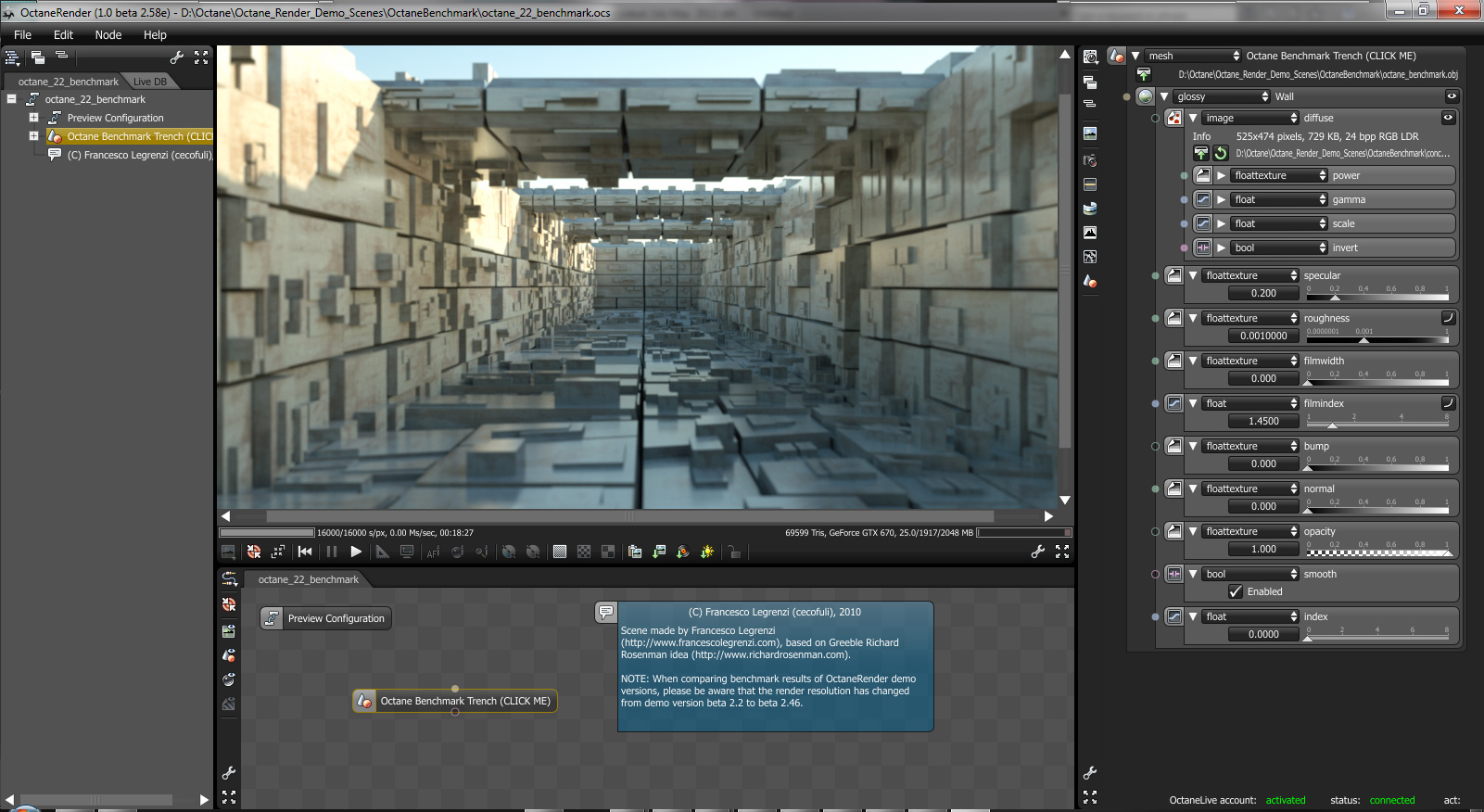Open the wrench settings in render toolbar
Screen dimensions: 1484x812
pyautogui.click(x=1038, y=552)
